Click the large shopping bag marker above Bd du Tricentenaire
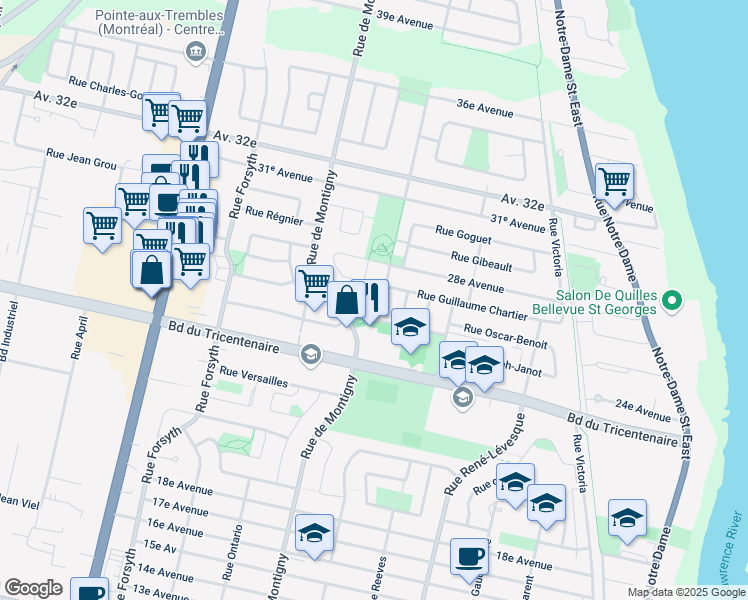This screenshot has height=600, width=748. (151, 272)
